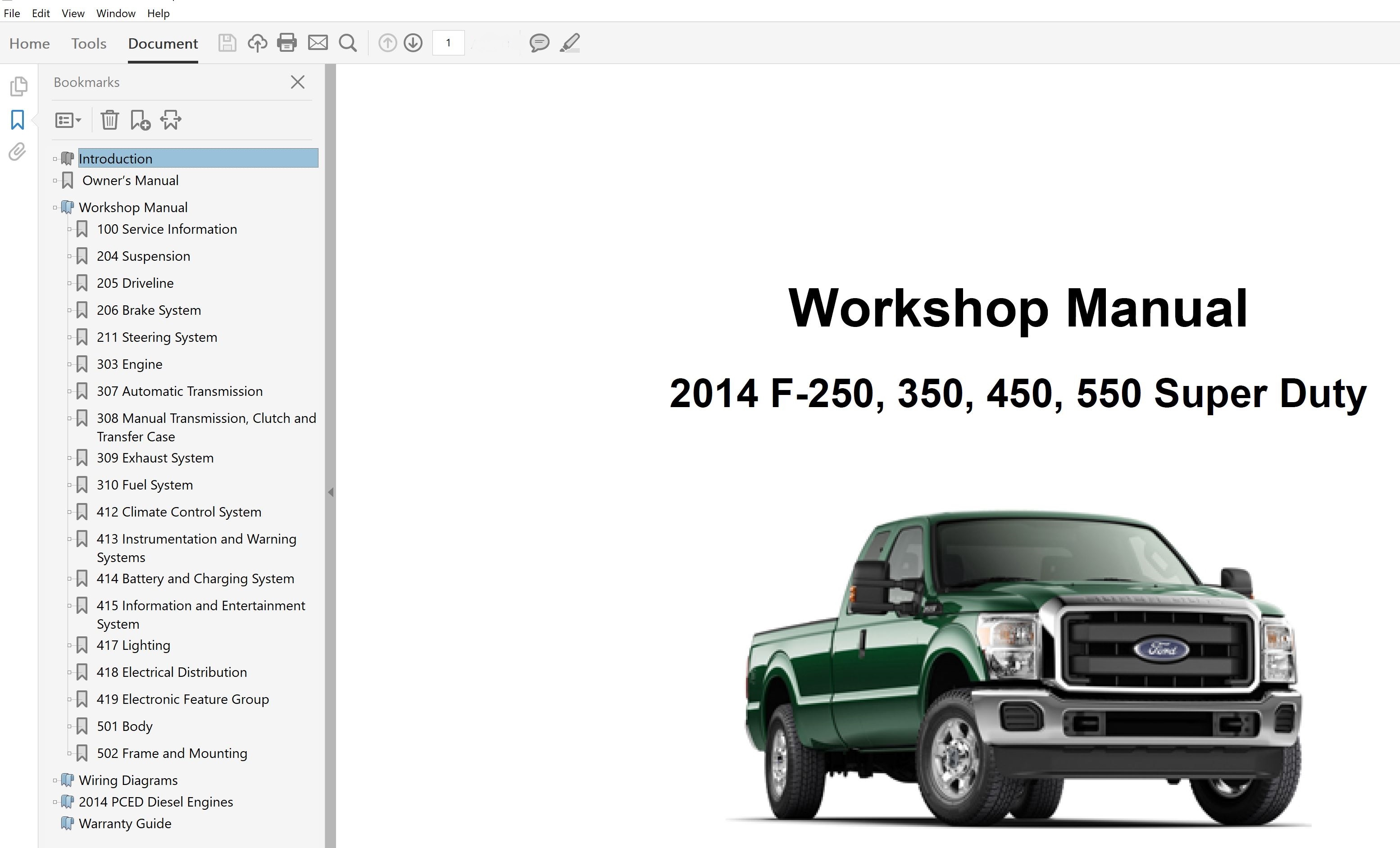Open the Comment speech bubble tool
Viewport: 1400px width, 848px height.
[539, 43]
